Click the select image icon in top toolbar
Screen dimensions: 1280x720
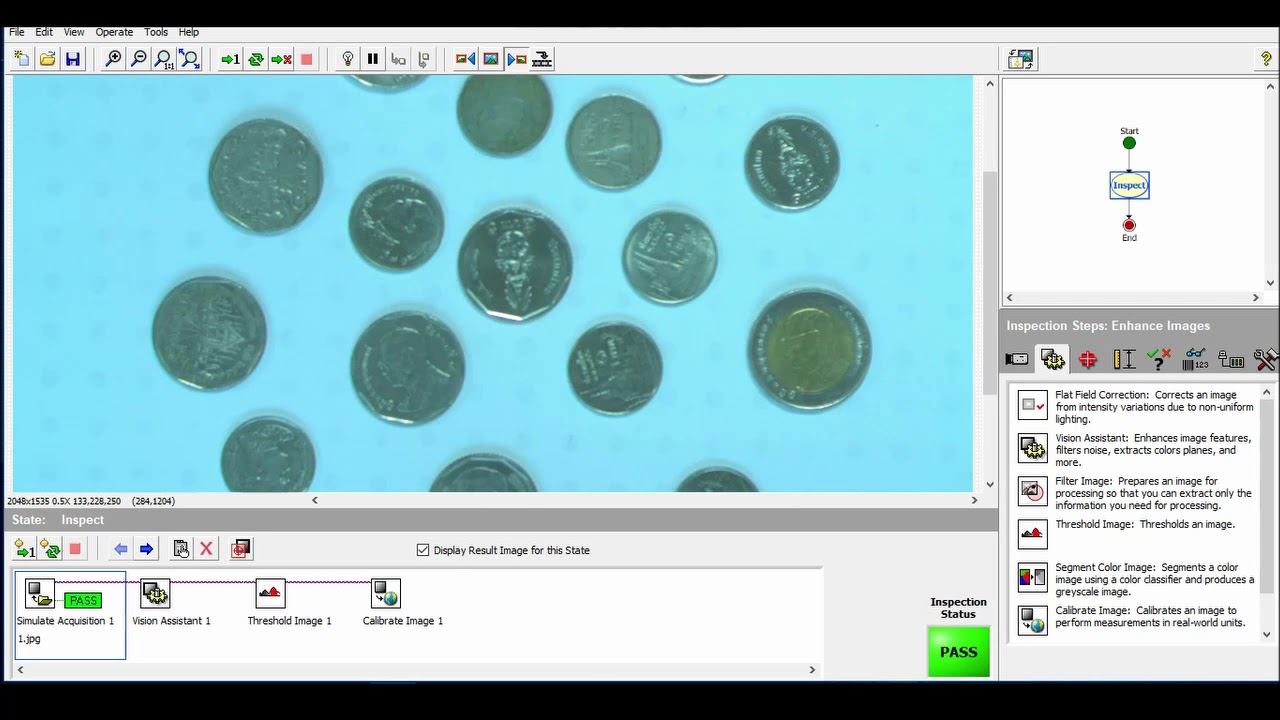pos(491,59)
